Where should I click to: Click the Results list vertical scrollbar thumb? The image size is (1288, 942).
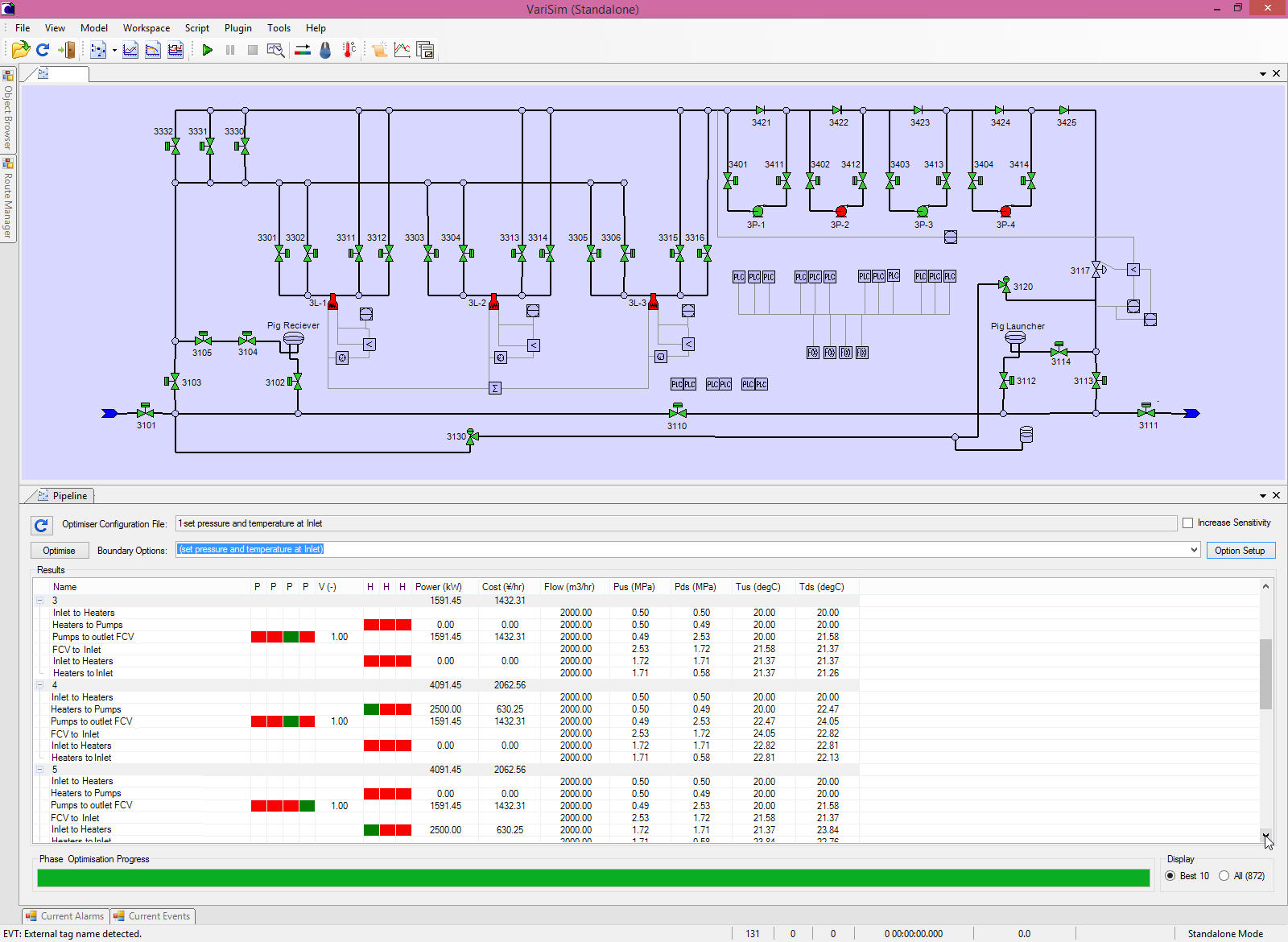1265,674
